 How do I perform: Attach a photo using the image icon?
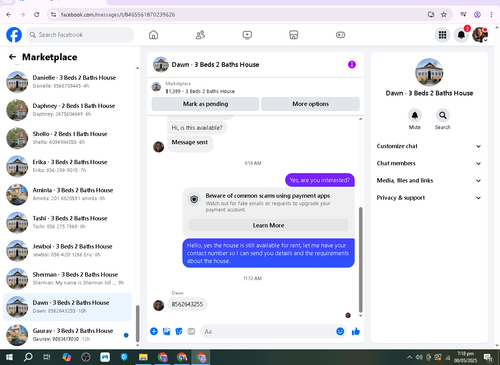click(x=166, y=331)
